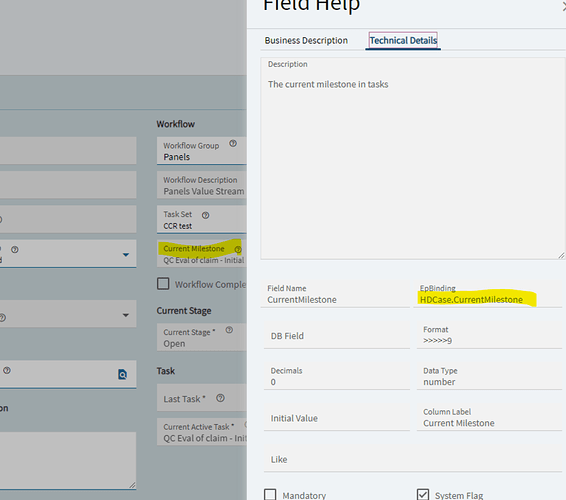Image resolution: width=566 pixels, height=500 pixels.
Task: Switch to Business Description tab
Action: pos(306,40)
